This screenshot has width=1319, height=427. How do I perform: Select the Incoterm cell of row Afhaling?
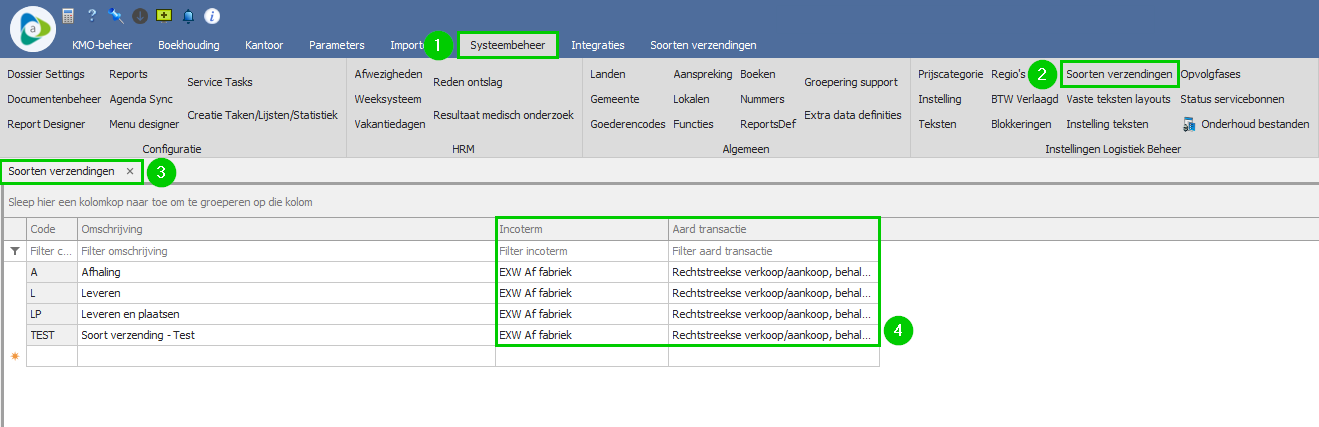pos(581,272)
